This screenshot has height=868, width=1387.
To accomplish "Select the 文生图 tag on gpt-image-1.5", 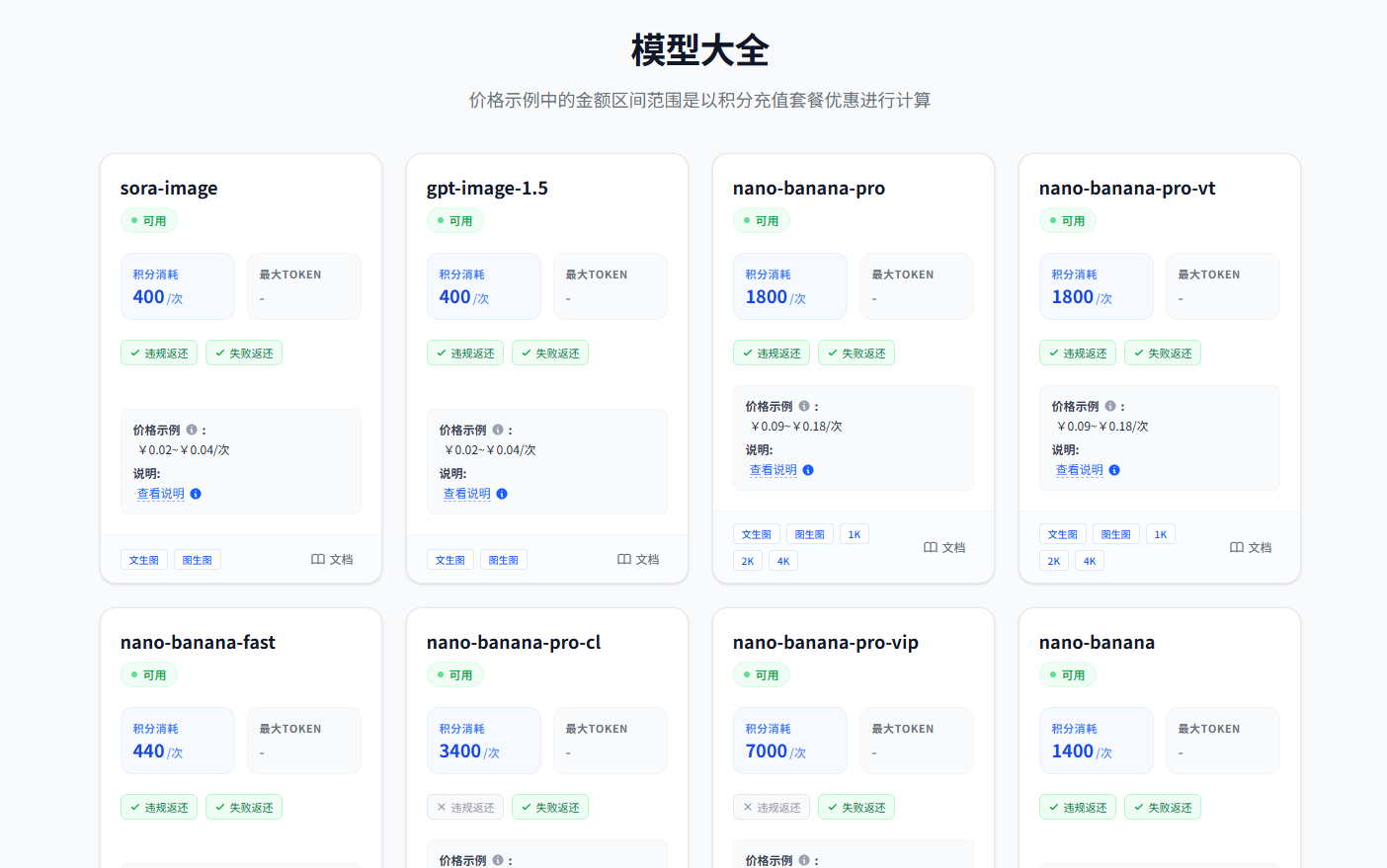I will [450, 560].
